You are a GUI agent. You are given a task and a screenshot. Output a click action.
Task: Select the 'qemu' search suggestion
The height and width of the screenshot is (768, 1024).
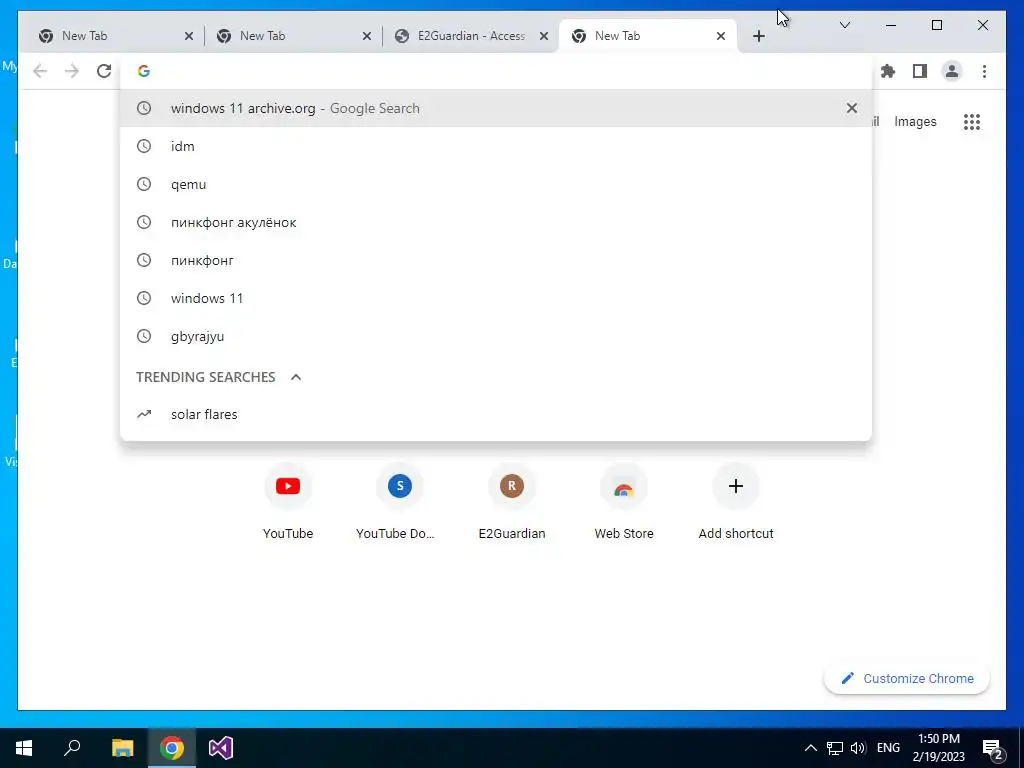tap(496, 184)
